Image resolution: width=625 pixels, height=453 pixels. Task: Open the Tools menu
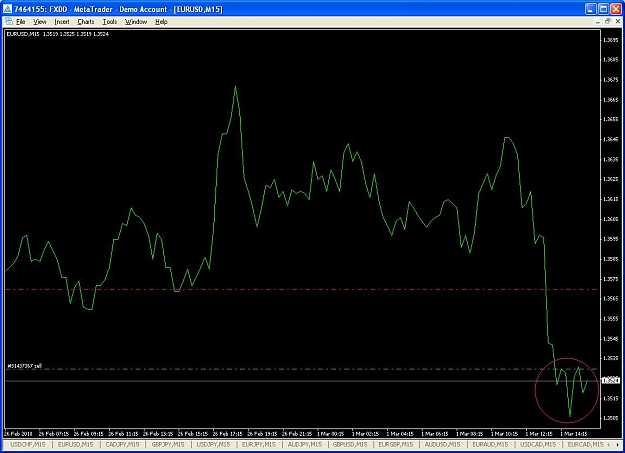(110, 22)
